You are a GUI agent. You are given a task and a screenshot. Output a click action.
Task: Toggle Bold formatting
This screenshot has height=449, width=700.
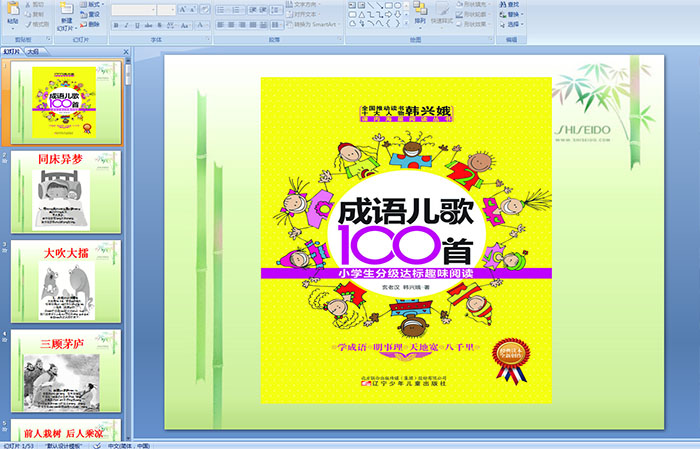coord(116,25)
